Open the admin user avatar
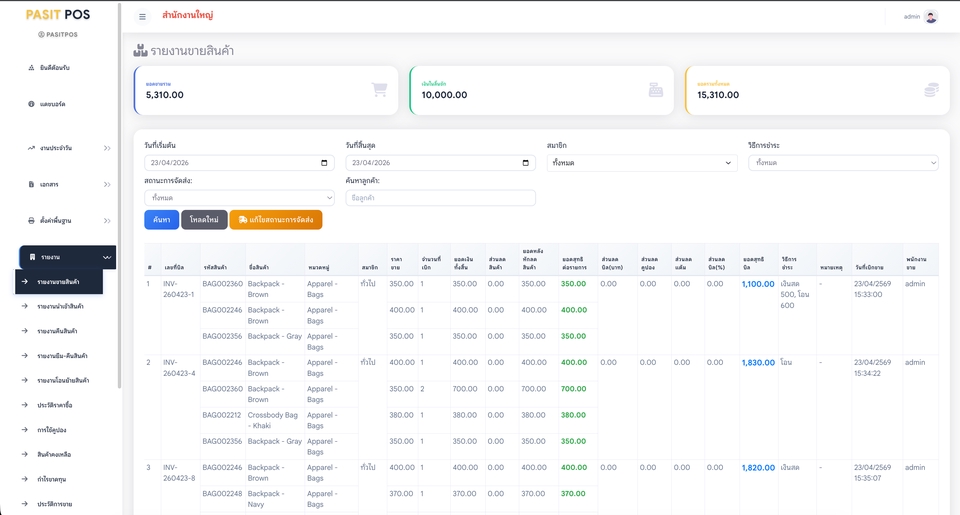 click(931, 17)
